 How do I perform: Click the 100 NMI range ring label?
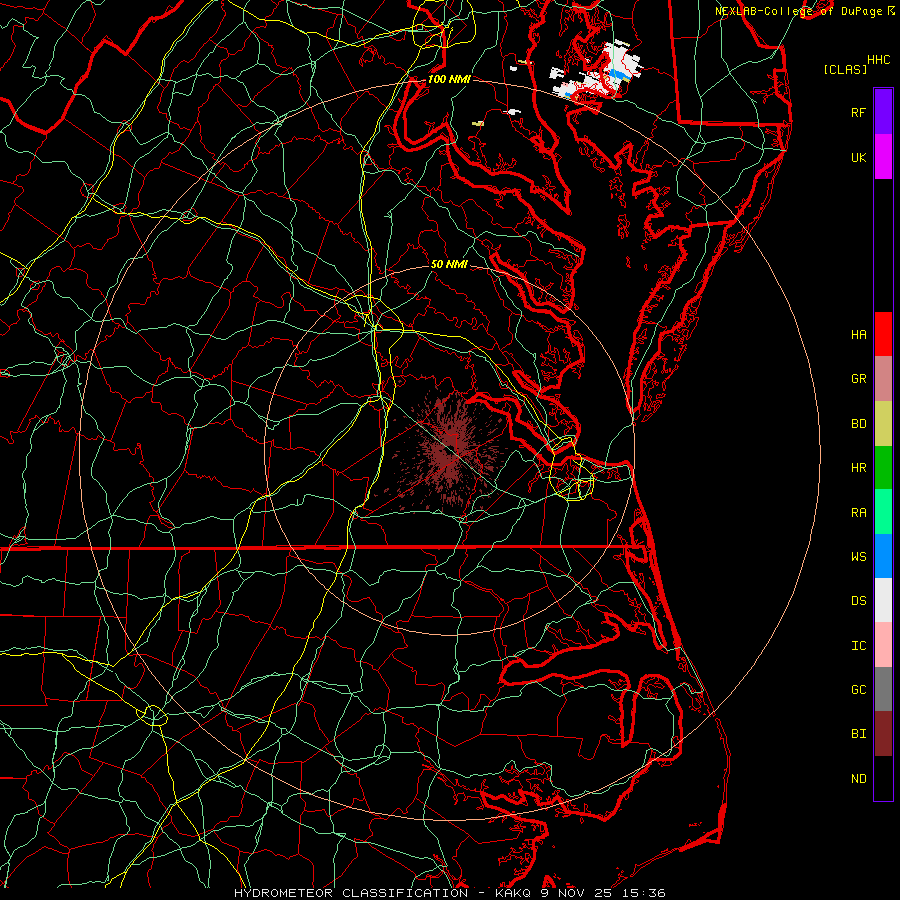pyautogui.click(x=449, y=79)
